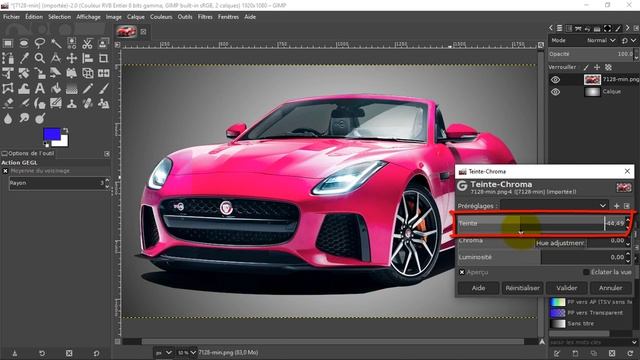640x360 pixels.
Task: Select the Pencil tool
Action: click(x=87, y=89)
